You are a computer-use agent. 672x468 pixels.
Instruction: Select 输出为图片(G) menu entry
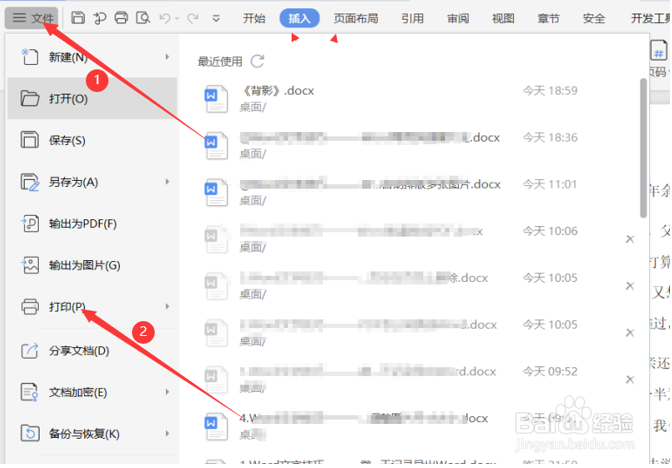(x=92, y=265)
